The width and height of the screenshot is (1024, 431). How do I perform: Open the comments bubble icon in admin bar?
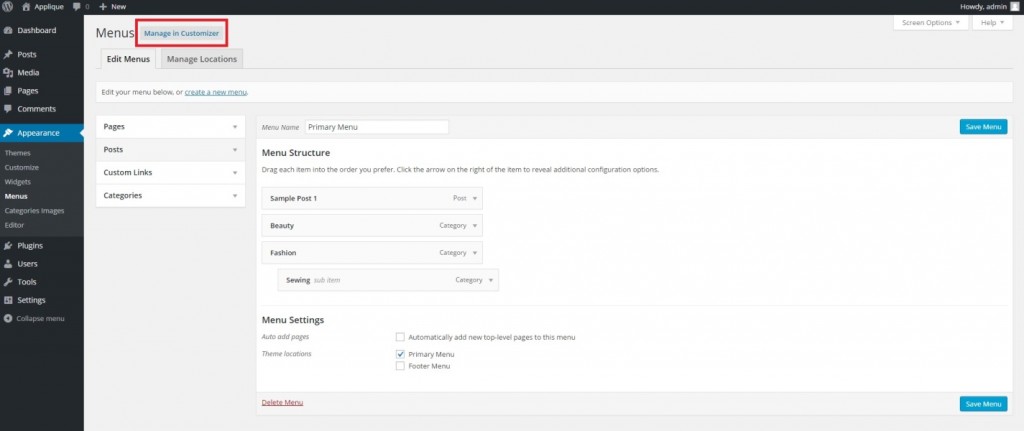pos(77,7)
